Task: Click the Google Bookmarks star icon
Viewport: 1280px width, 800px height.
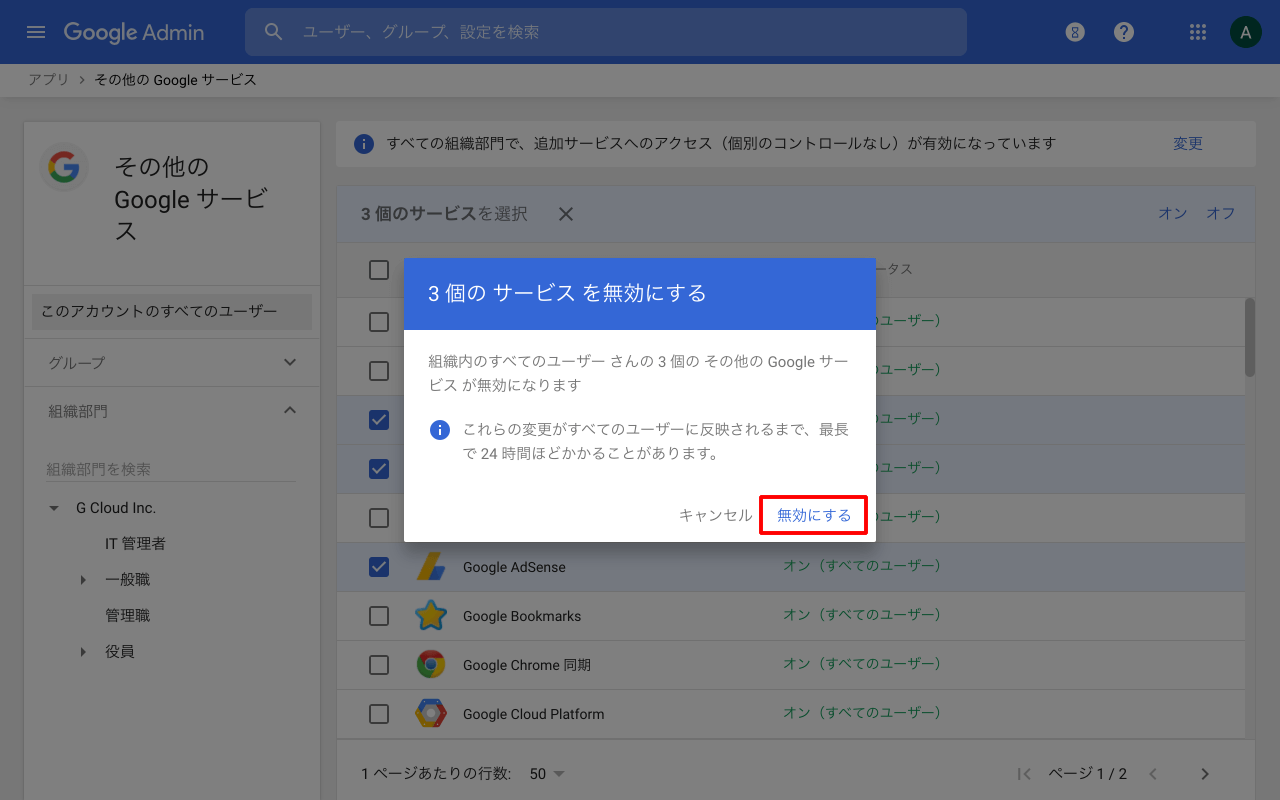Action: 431,616
